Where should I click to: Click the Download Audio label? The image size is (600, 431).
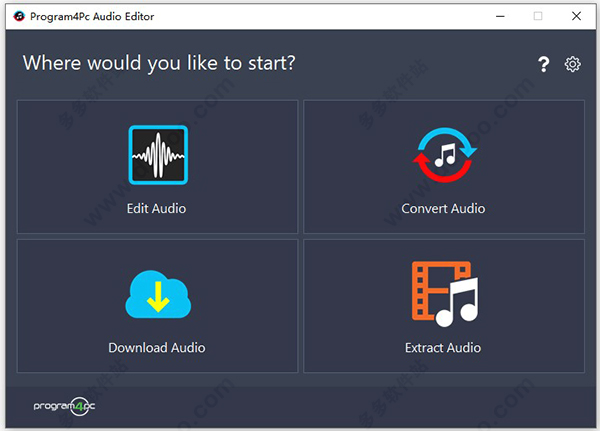point(157,348)
